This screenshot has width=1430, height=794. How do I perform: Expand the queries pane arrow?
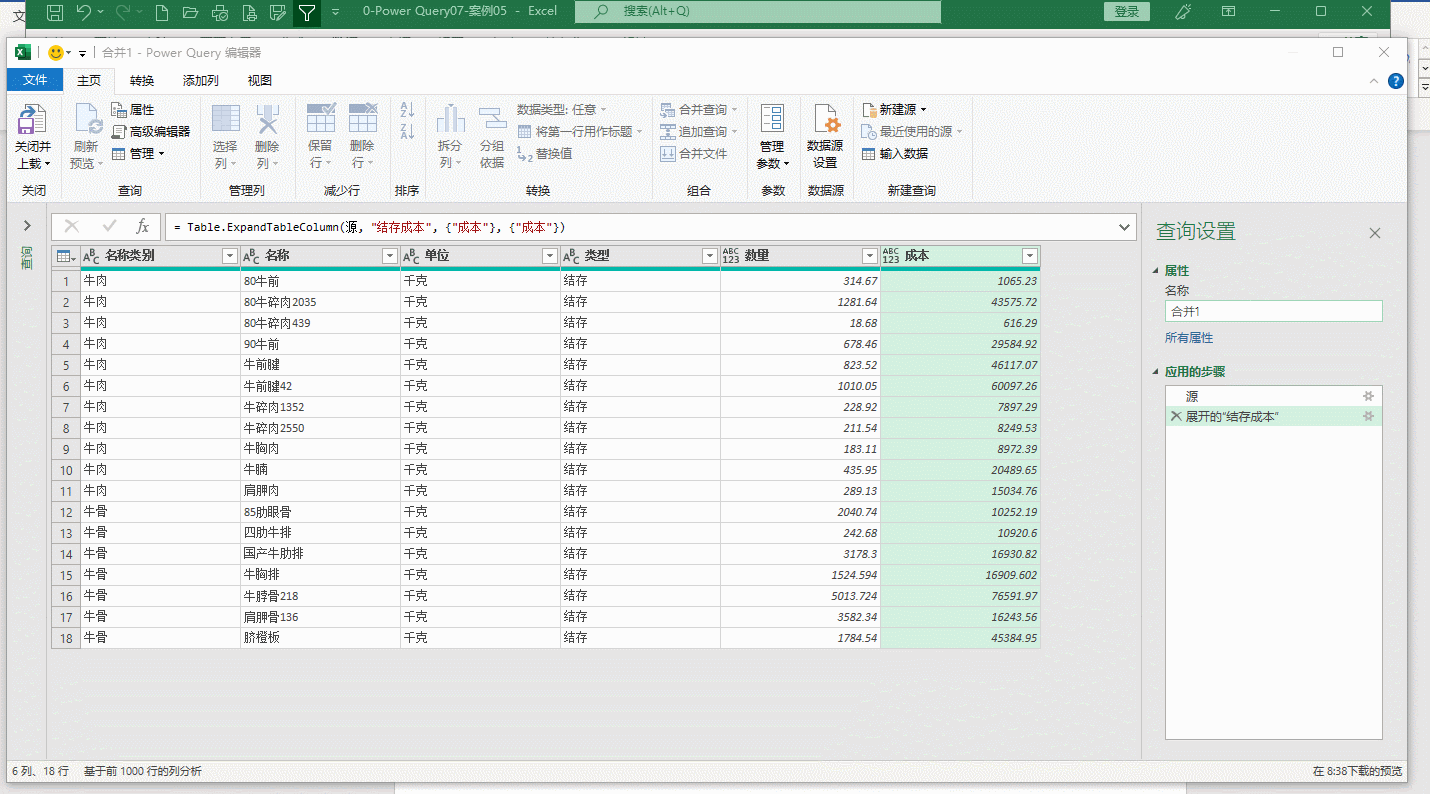click(x=27, y=226)
